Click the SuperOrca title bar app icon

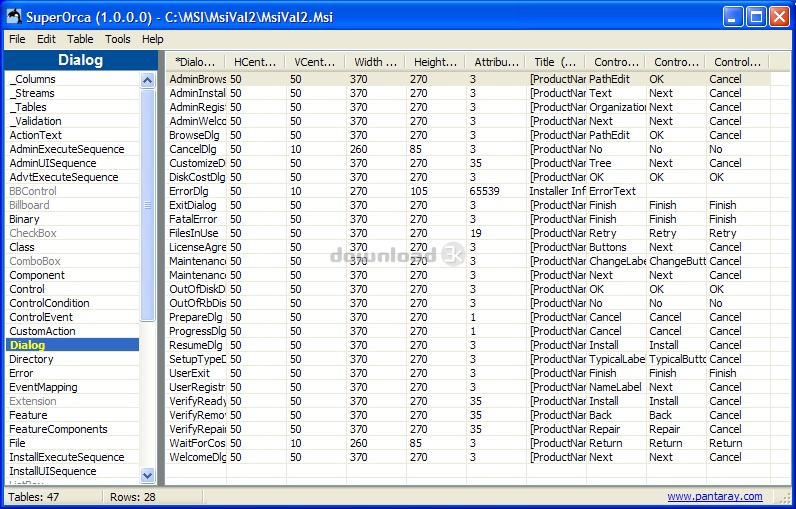coord(14,17)
